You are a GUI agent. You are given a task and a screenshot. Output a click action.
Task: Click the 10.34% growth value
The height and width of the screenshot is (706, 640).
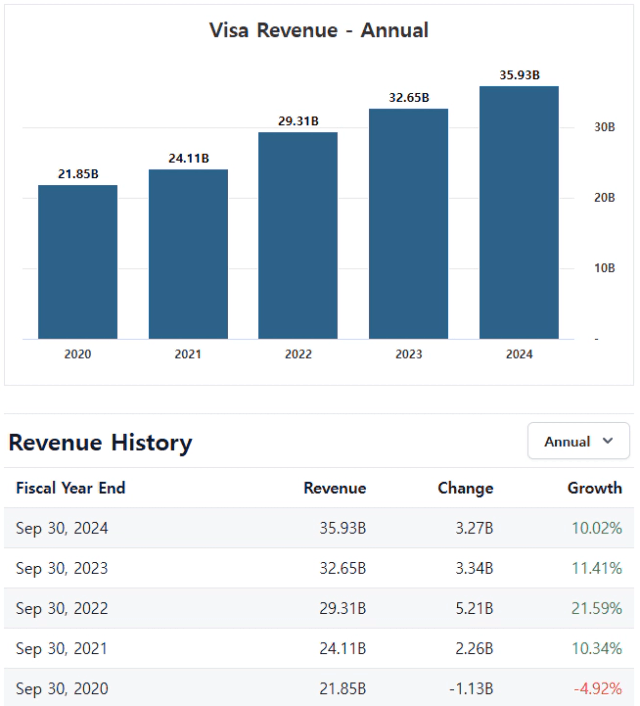click(x=597, y=648)
